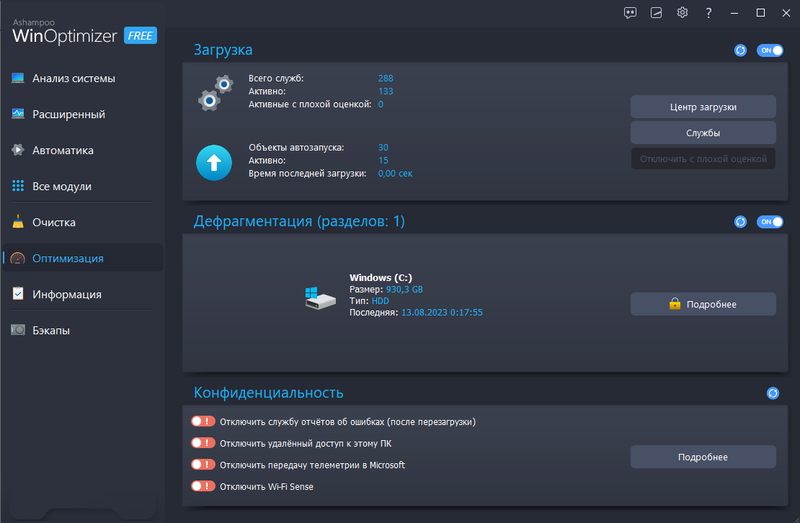Click total services value 288
Viewport: 800px width, 523px height.
pos(385,78)
